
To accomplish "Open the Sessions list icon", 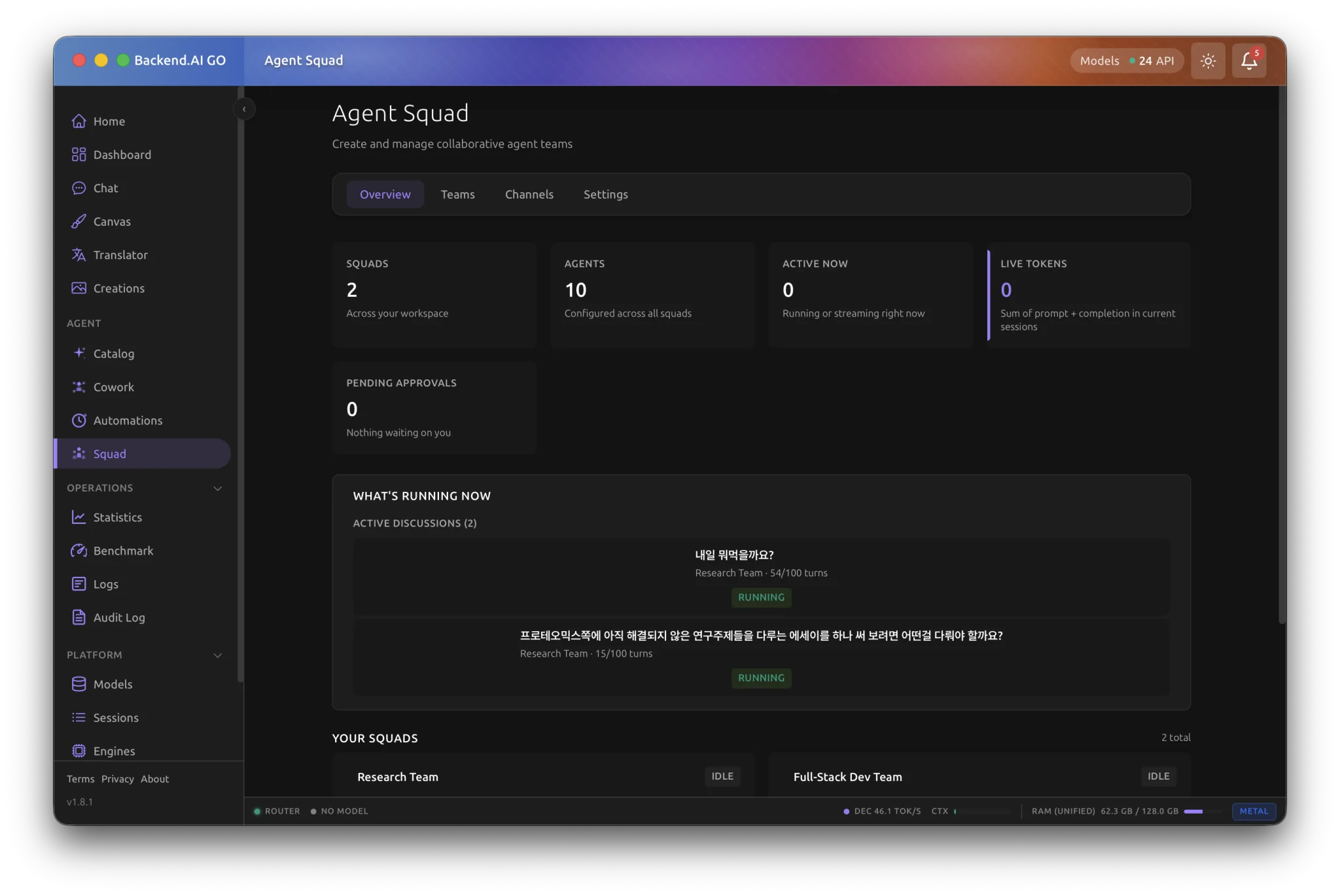I will pyautogui.click(x=79, y=717).
